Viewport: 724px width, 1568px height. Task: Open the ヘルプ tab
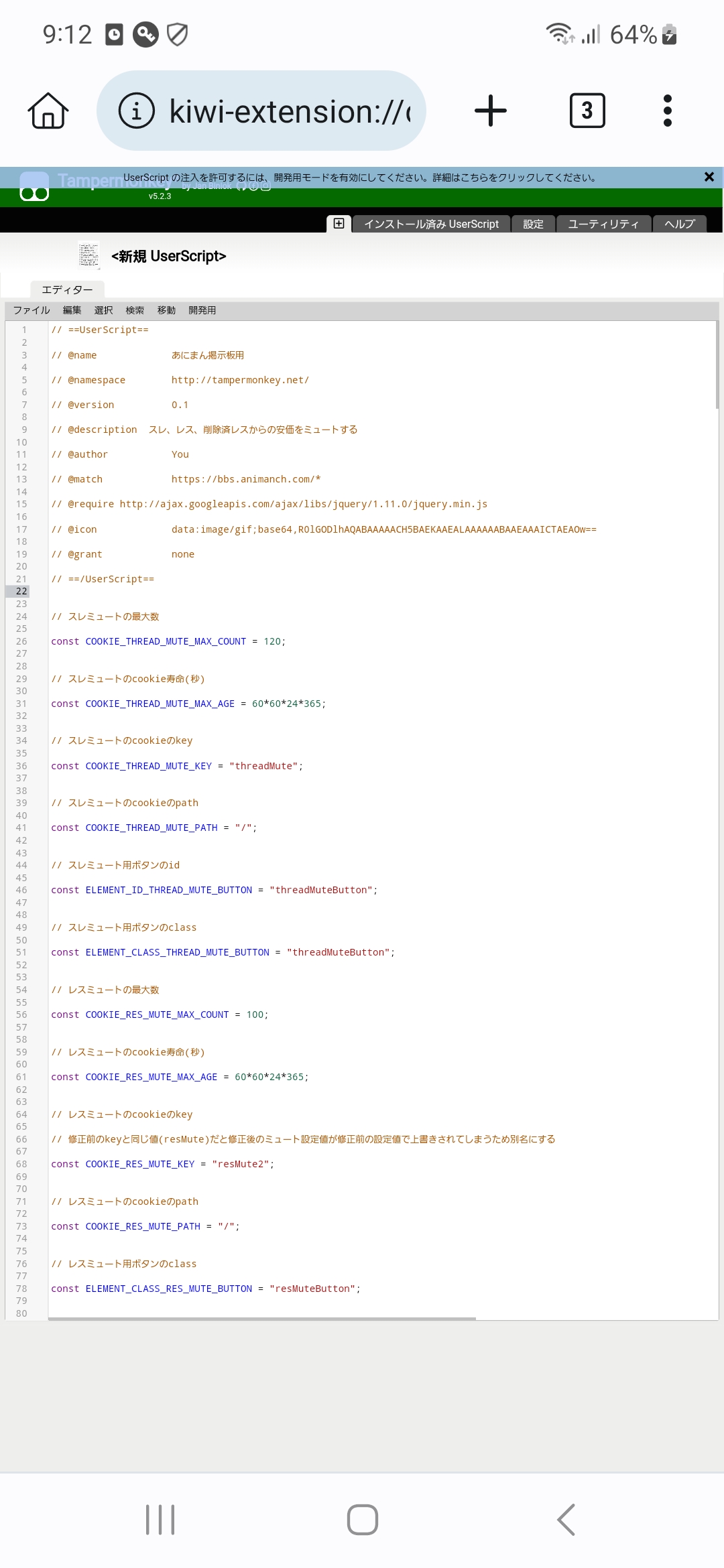click(679, 224)
